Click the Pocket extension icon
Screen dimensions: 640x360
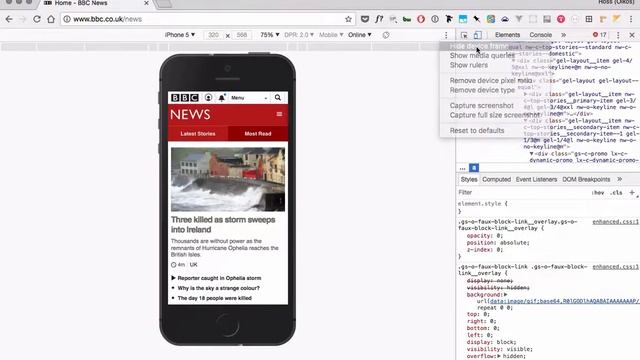pos(365,19)
